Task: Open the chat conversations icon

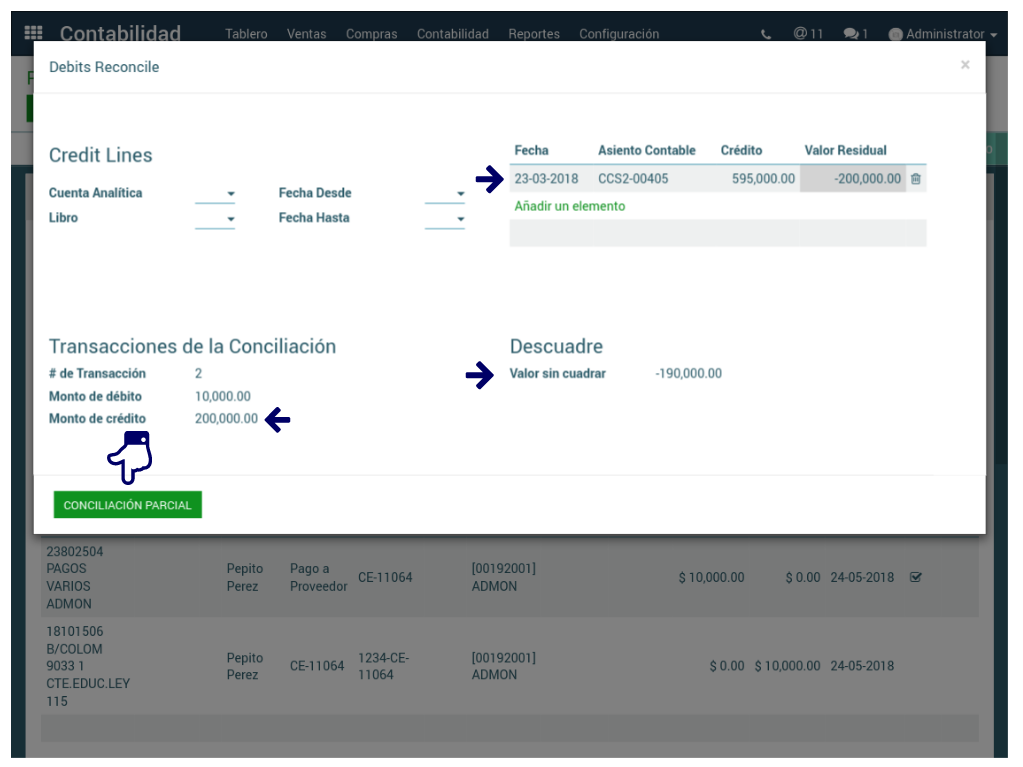Action: click(x=855, y=34)
